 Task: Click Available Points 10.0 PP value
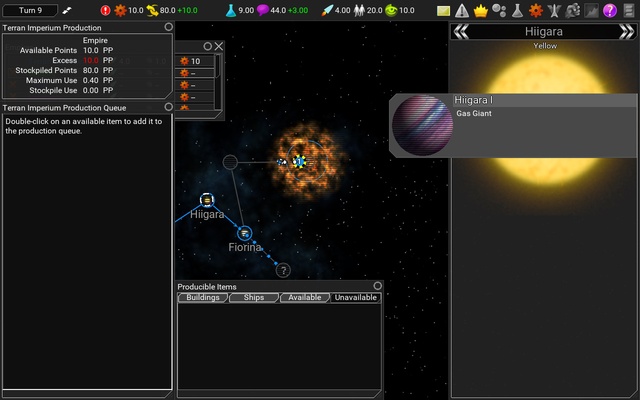click(98, 50)
